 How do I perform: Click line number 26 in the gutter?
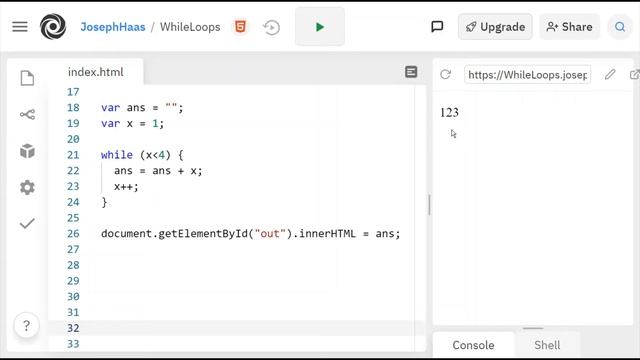(73, 234)
